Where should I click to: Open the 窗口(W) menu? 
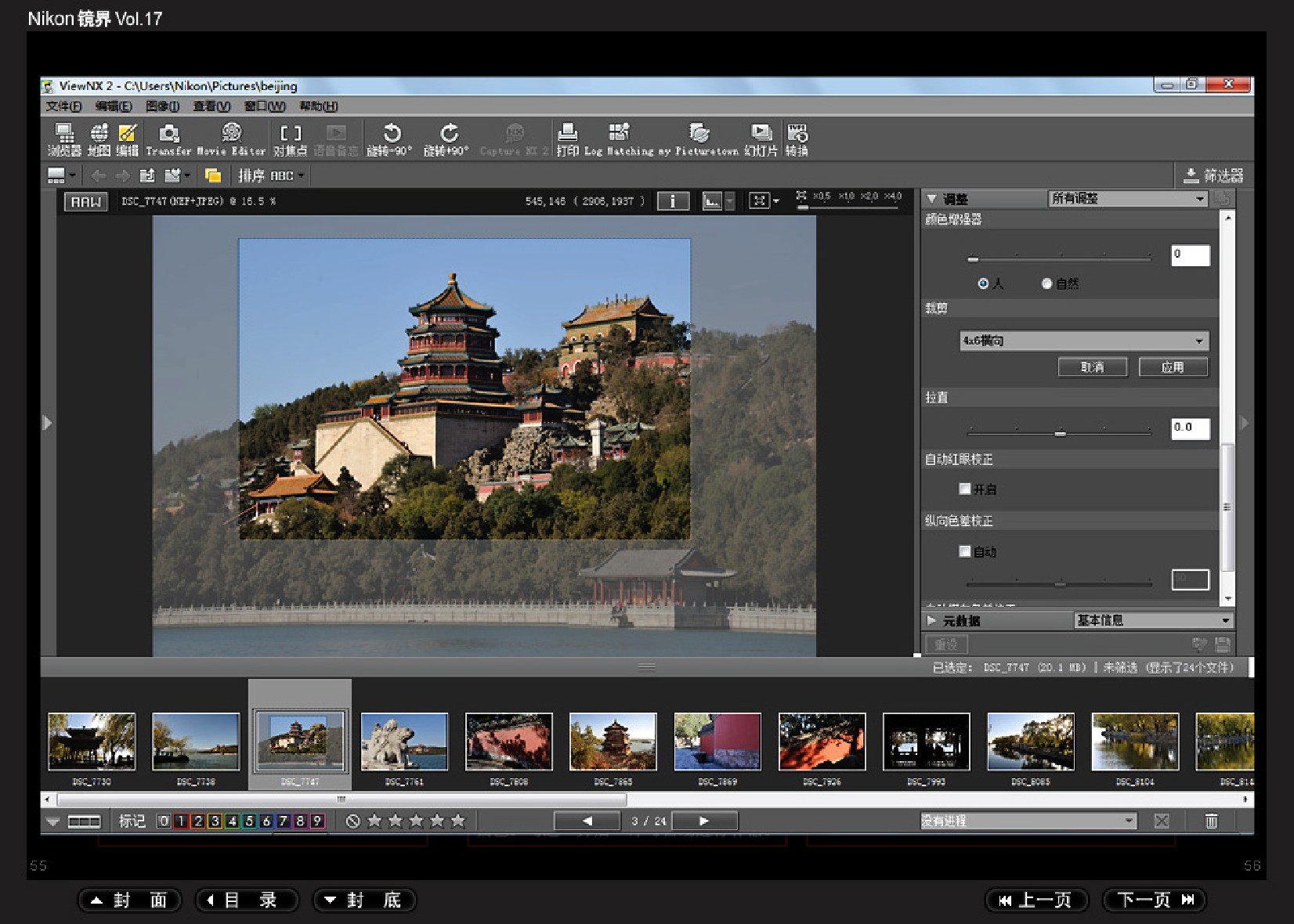(265, 106)
